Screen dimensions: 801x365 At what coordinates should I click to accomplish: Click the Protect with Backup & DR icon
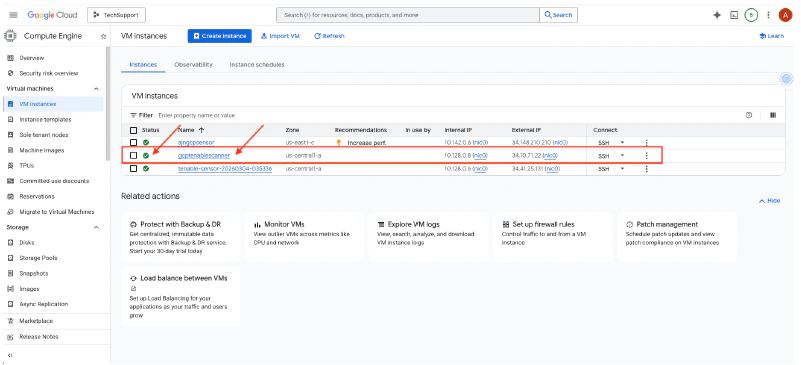coord(134,224)
